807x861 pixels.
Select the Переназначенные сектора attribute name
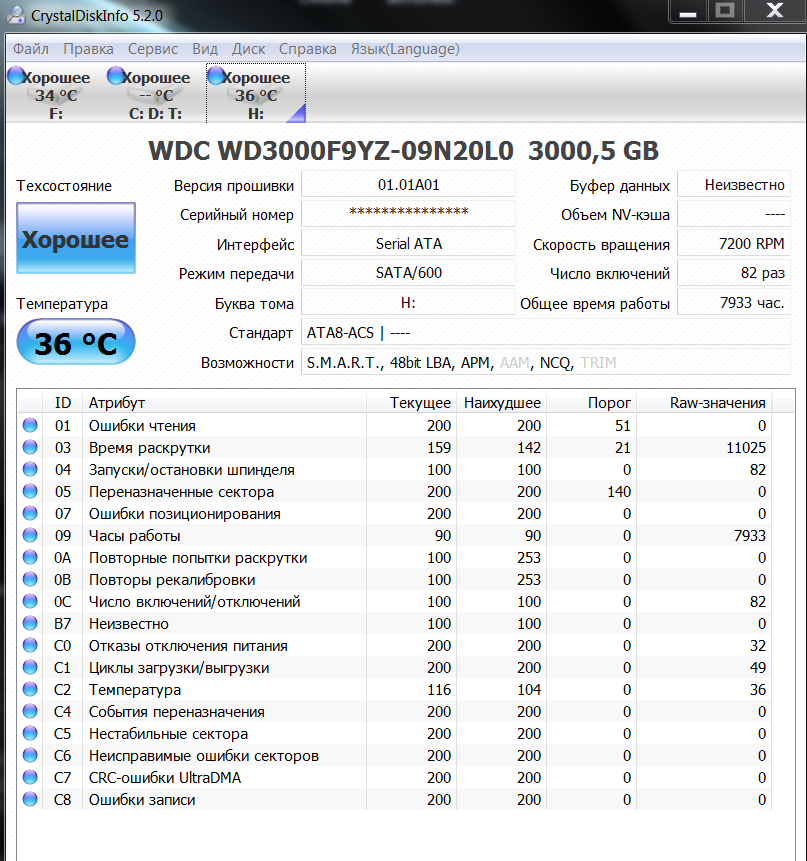181,492
